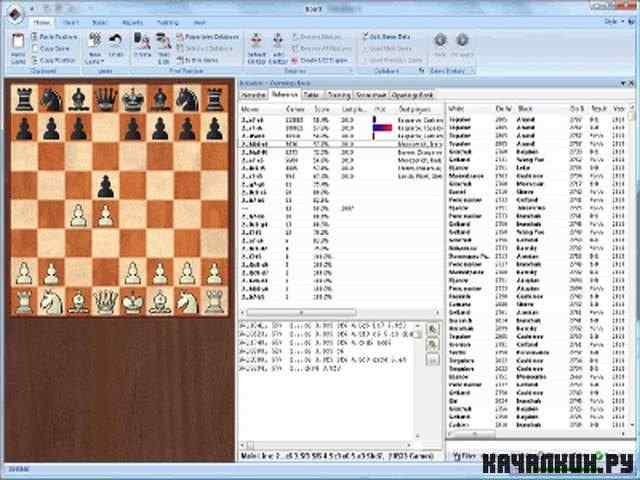
Task: Switch to the Board ribbon tab
Action: pos(99,22)
